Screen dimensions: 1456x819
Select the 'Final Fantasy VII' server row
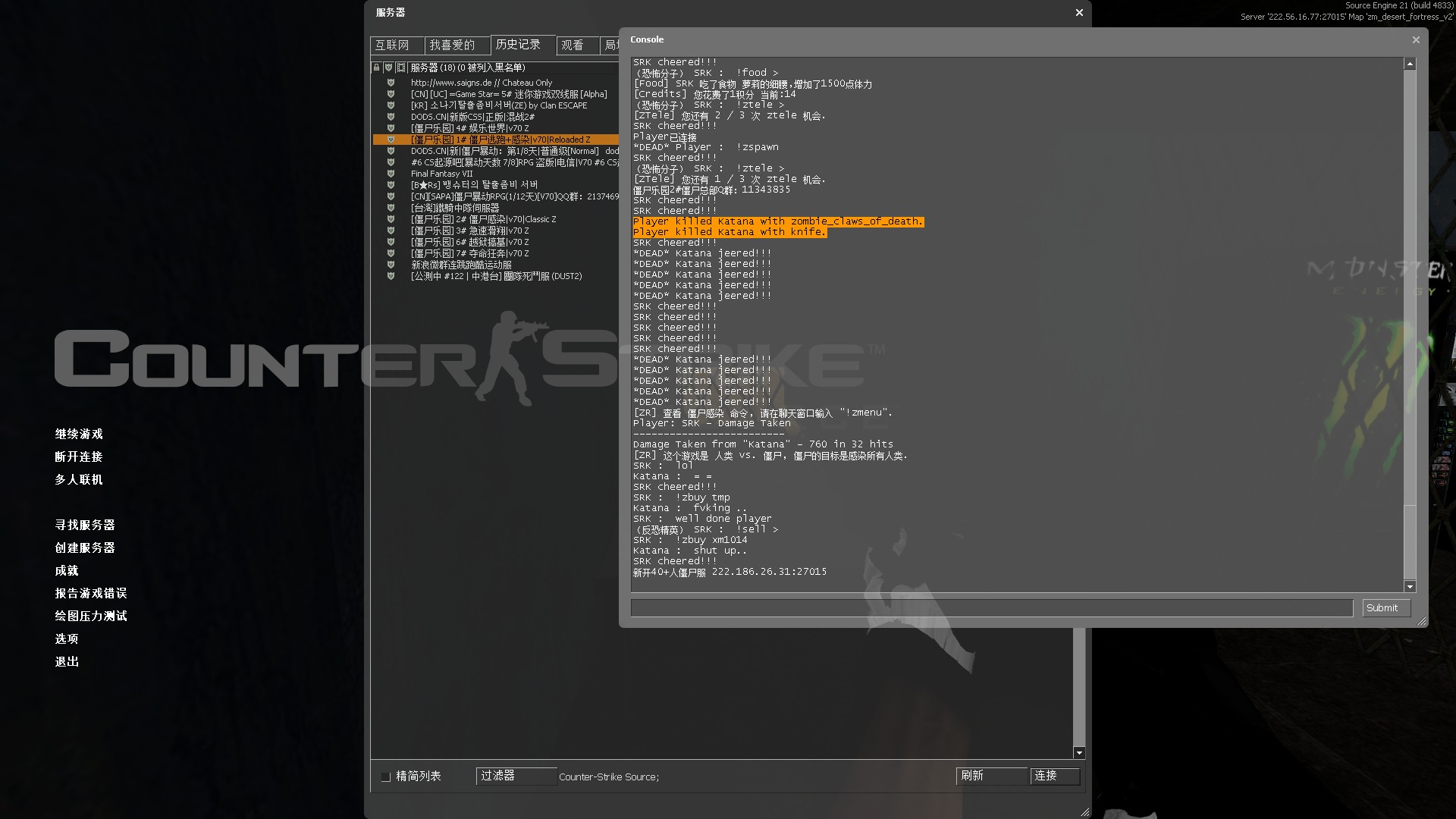[x=496, y=174]
